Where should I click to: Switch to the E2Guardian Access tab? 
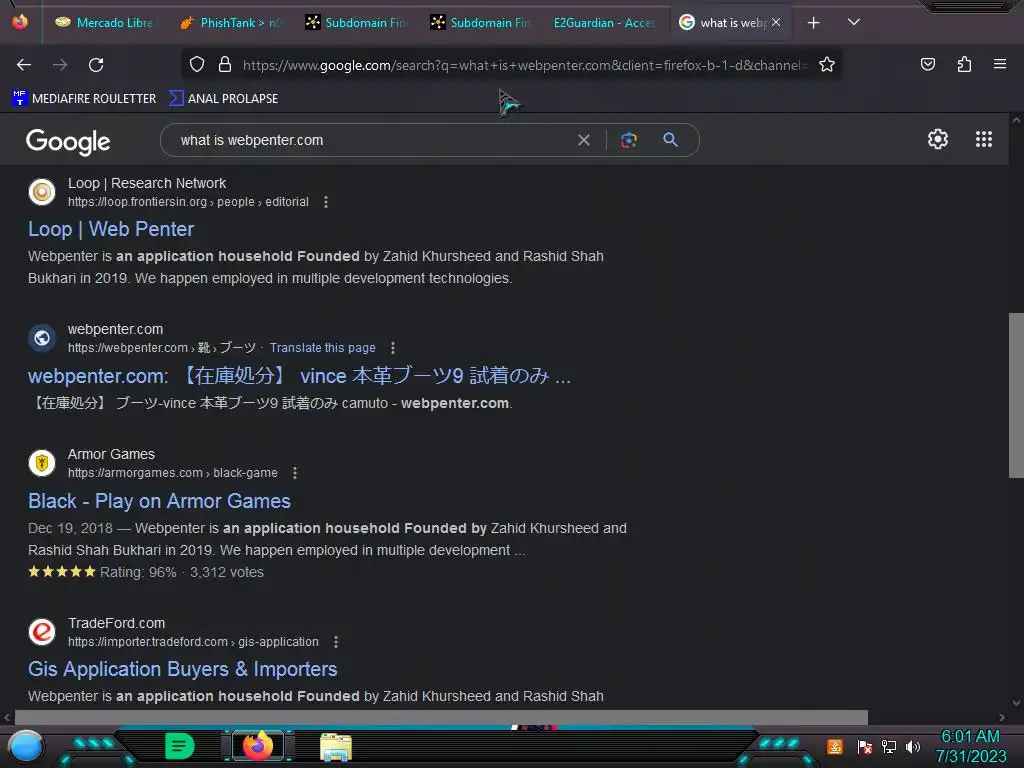click(x=604, y=23)
